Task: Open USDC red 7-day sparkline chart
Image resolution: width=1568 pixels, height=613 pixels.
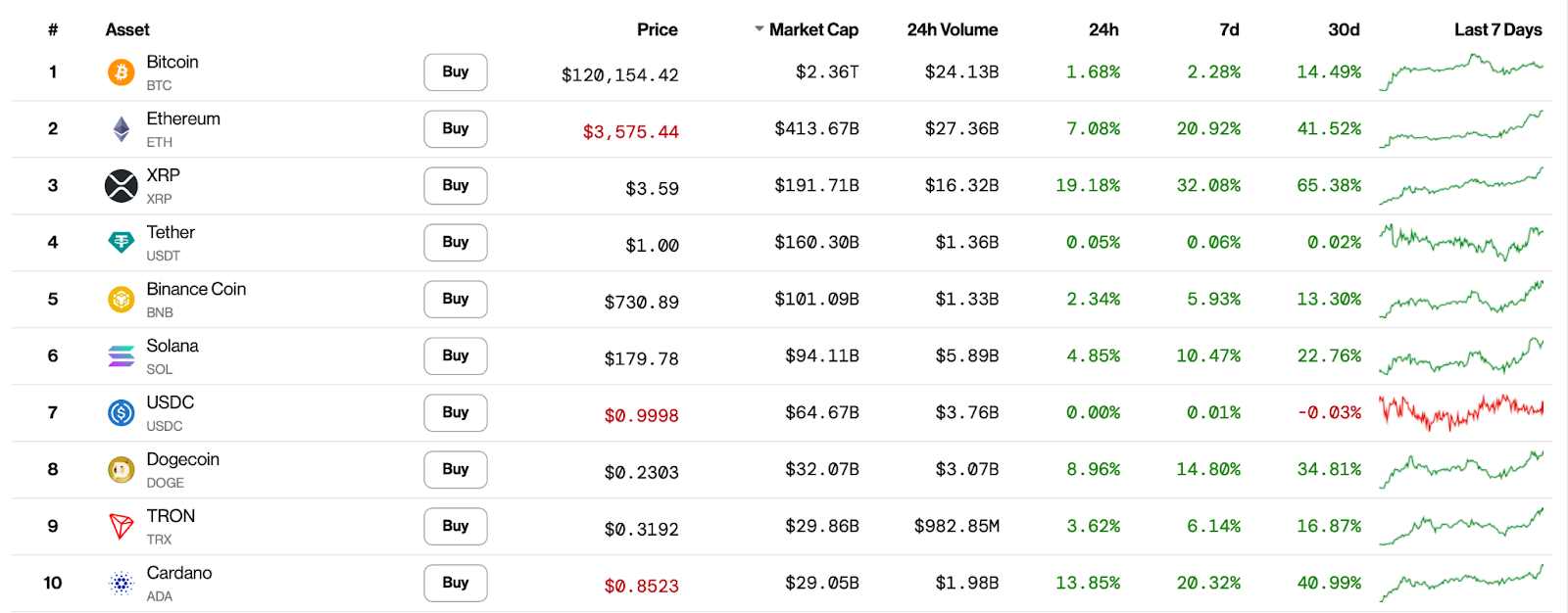Action: [1460, 411]
